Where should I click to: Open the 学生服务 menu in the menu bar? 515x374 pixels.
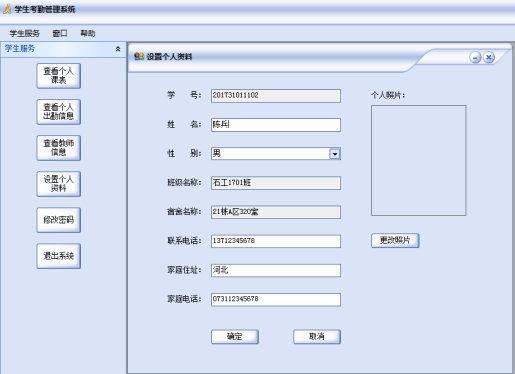click(24, 33)
